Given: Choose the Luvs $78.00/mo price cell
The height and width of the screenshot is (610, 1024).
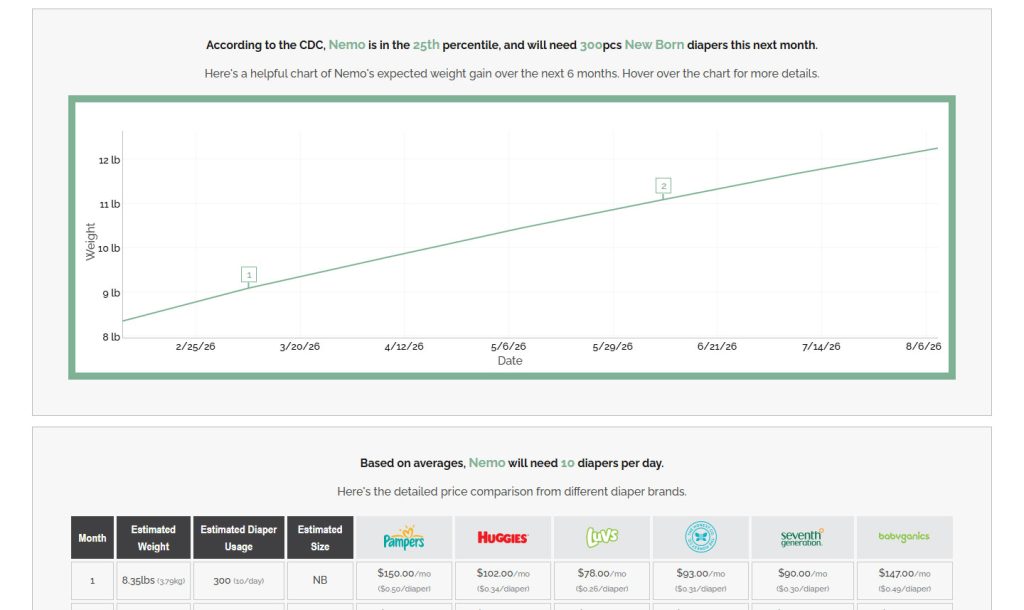Looking at the screenshot, I should 602,580.
